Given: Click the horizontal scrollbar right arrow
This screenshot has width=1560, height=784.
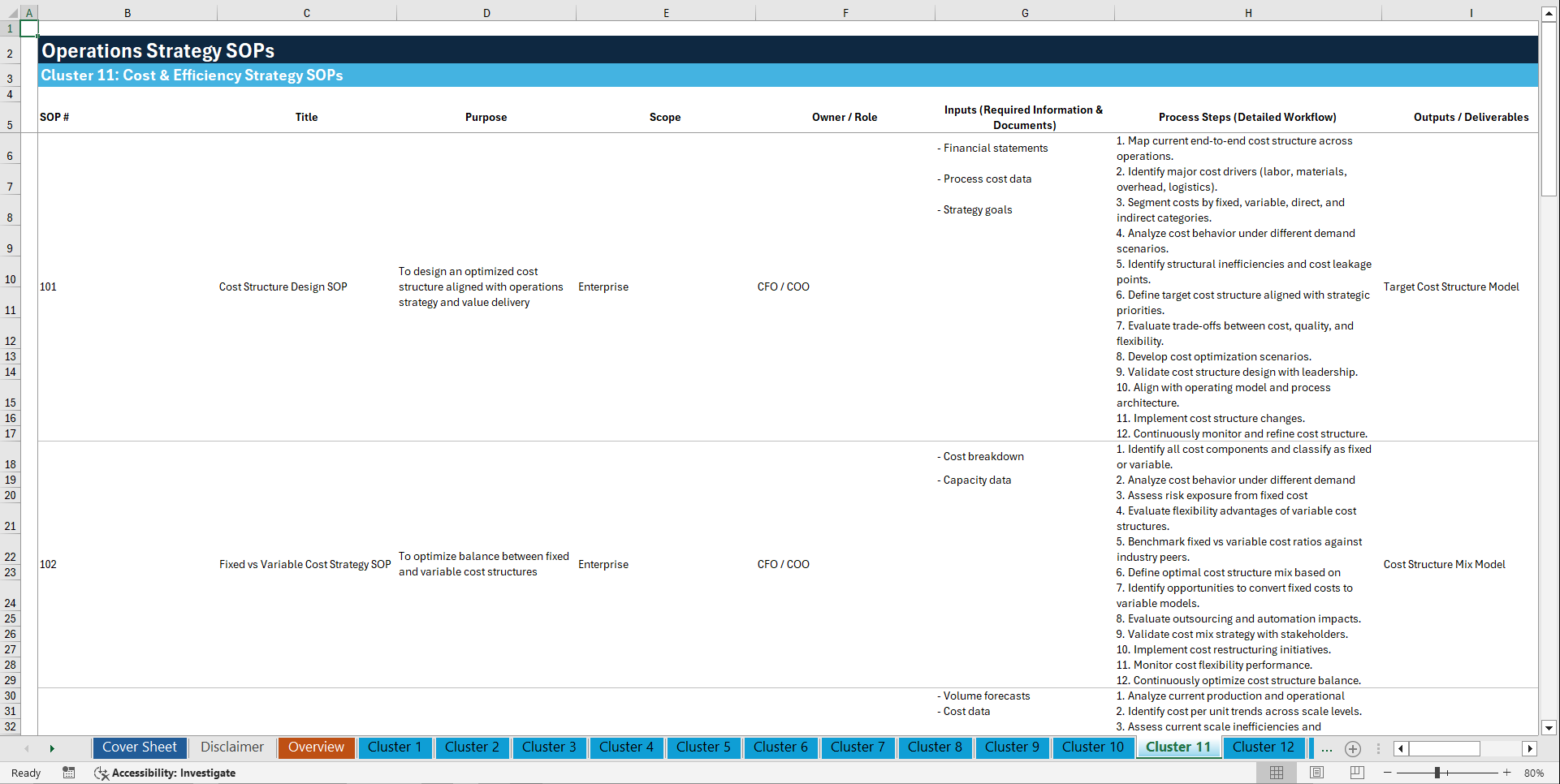Looking at the screenshot, I should [1530, 748].
